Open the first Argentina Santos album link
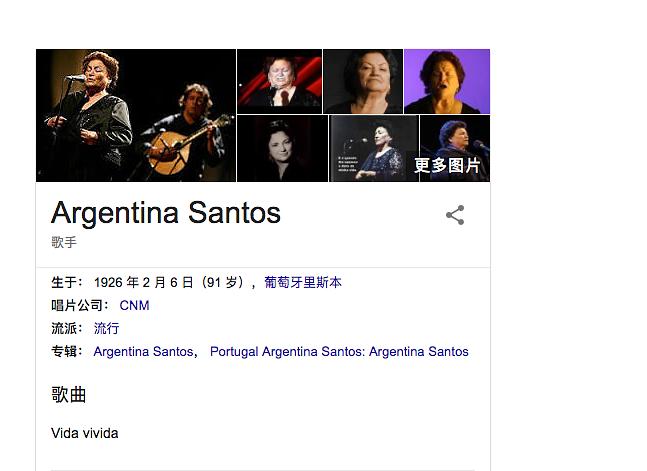 (x=144, y=352)
